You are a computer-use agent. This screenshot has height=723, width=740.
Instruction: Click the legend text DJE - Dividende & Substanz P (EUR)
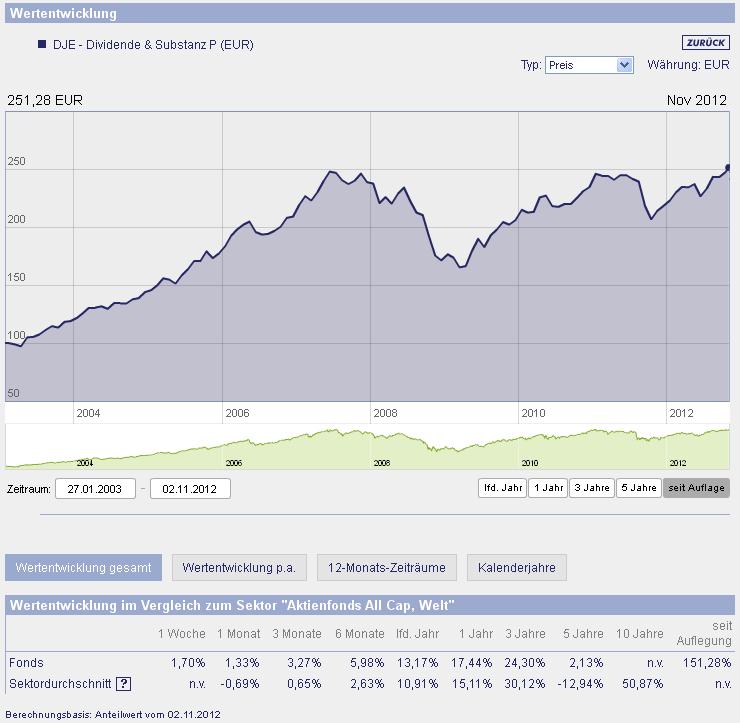pyautogui.click(x=153, y=45)
